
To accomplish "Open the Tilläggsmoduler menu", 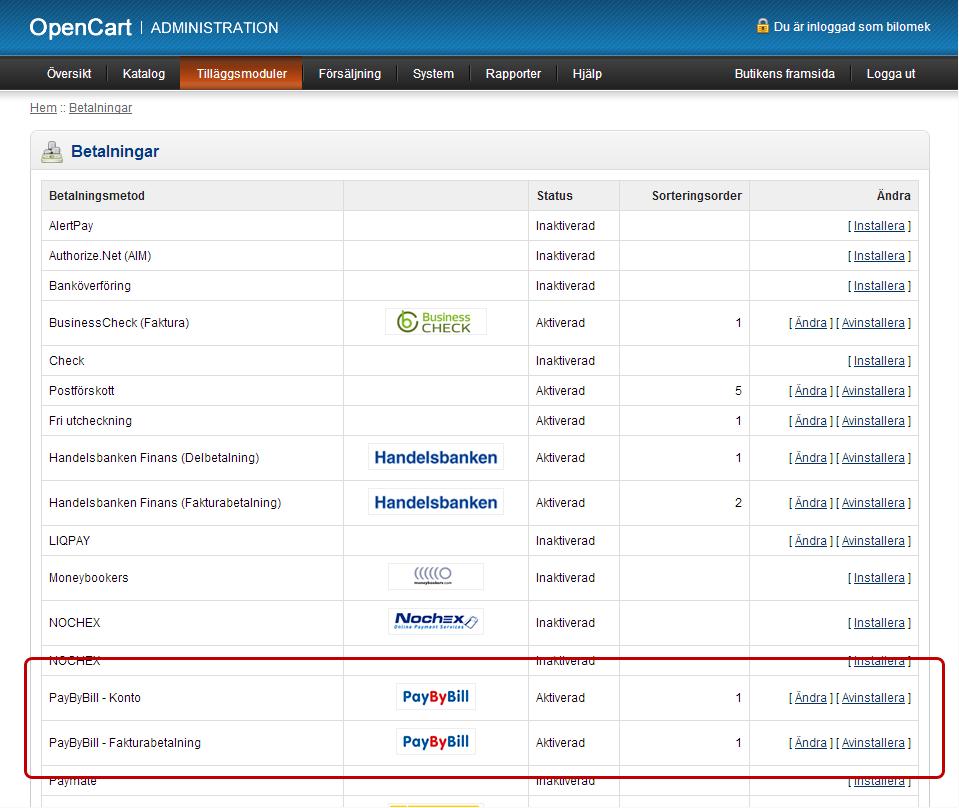I will 242,73.
